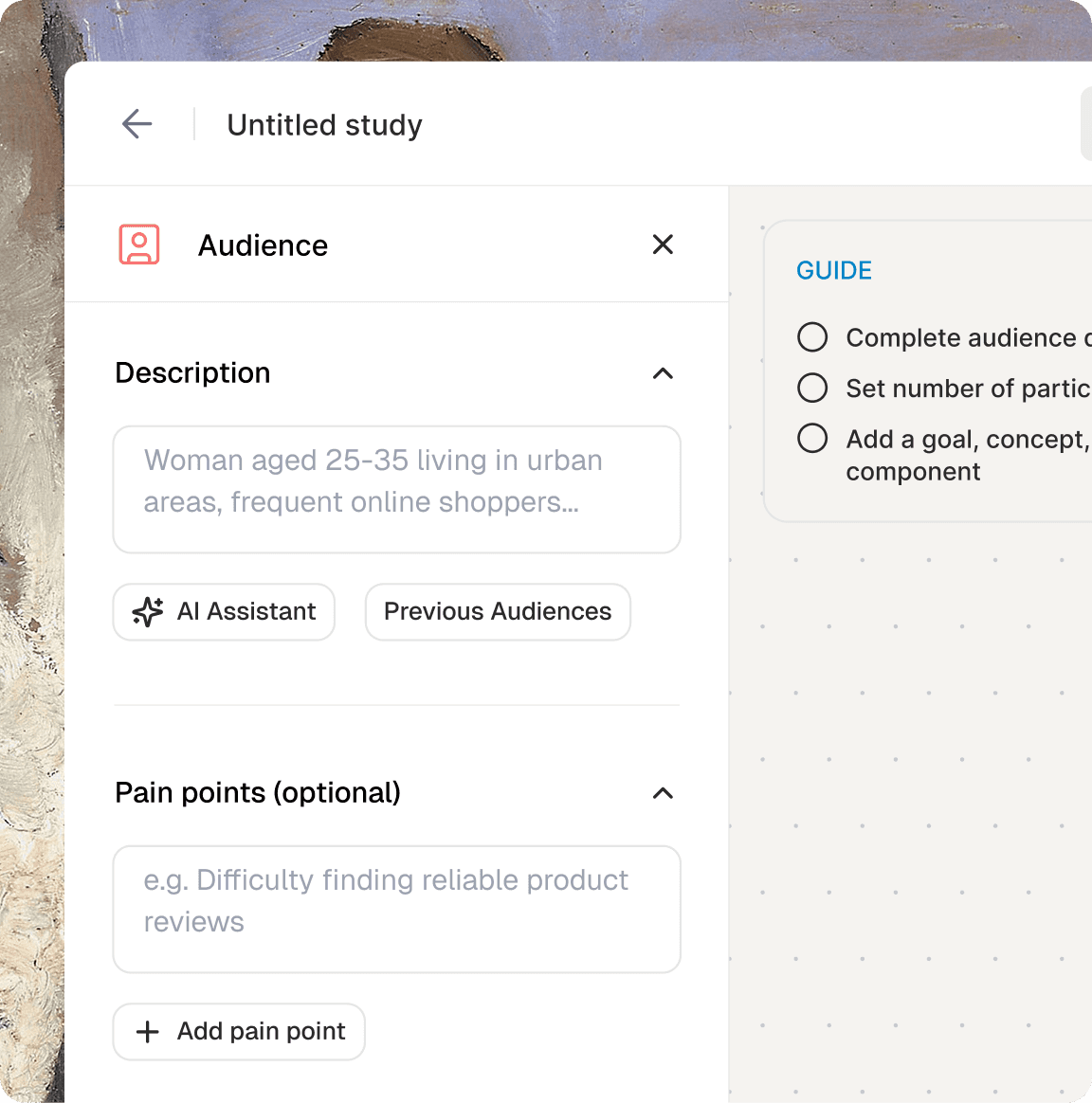1092x1103 pixels.
Task: Click the plus icon beside Add pain point
Action: (147, 1032)
